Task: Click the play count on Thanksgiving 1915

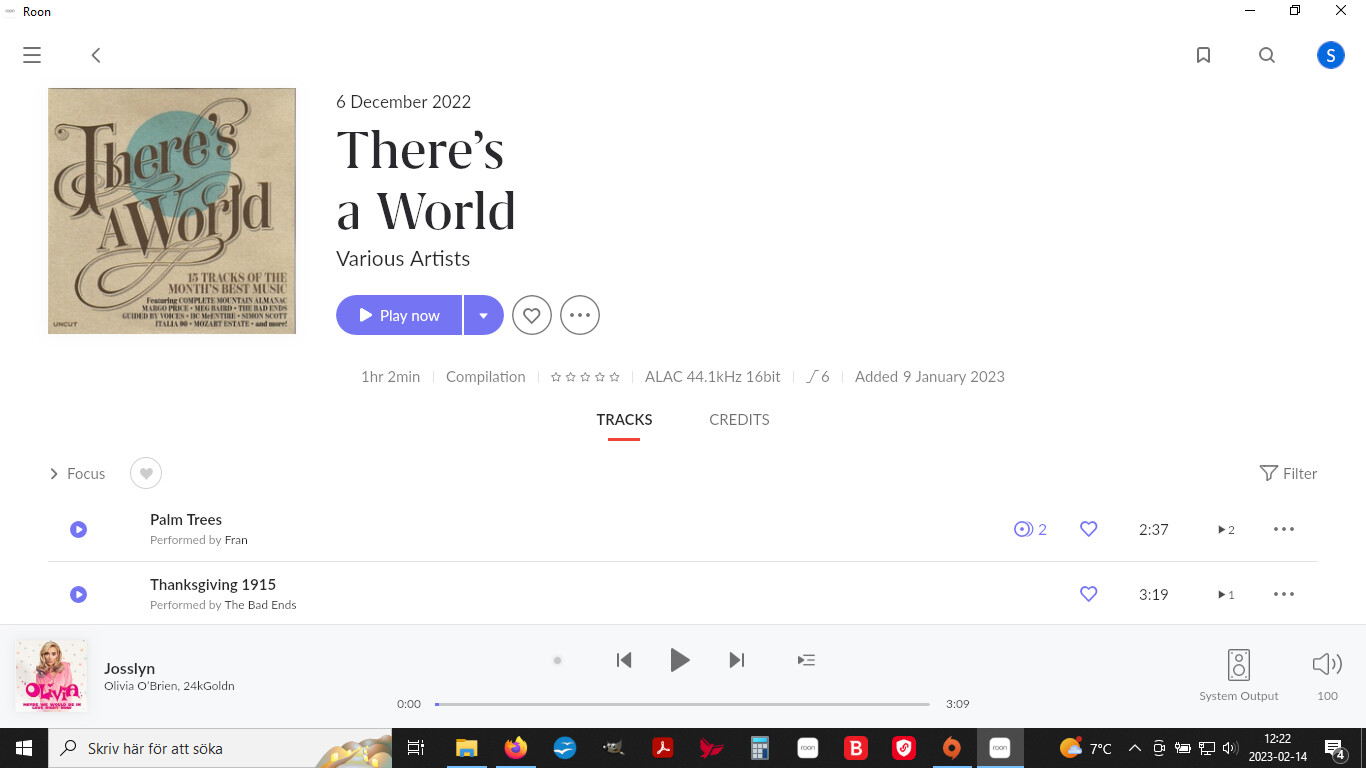Action: pos(1226,594)
